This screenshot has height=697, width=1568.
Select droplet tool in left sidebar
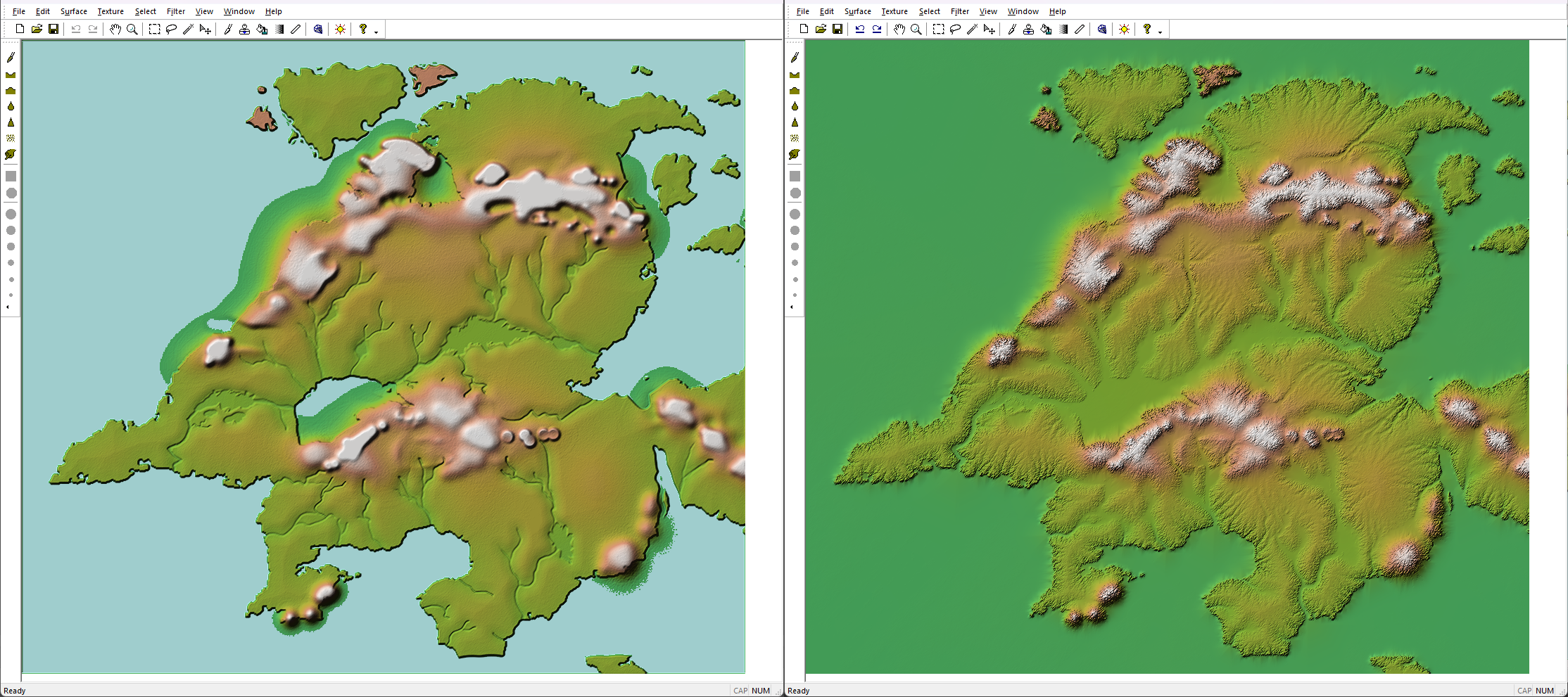pos(11,106)
